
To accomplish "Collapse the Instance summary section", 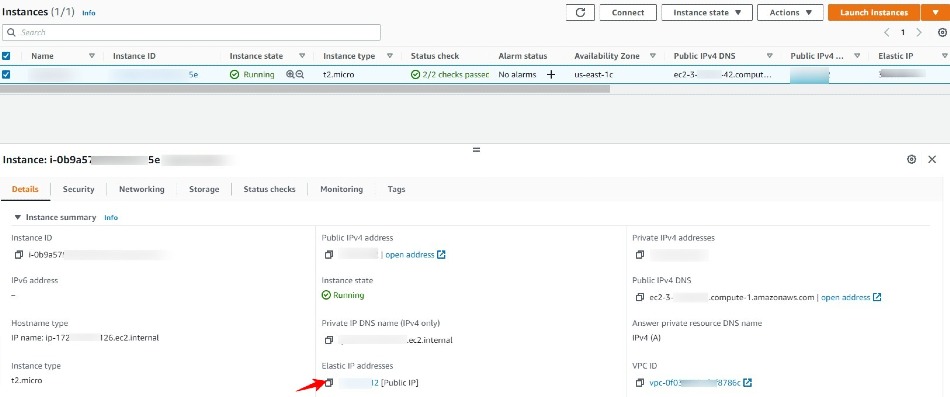I will click(x=18, y=217).
